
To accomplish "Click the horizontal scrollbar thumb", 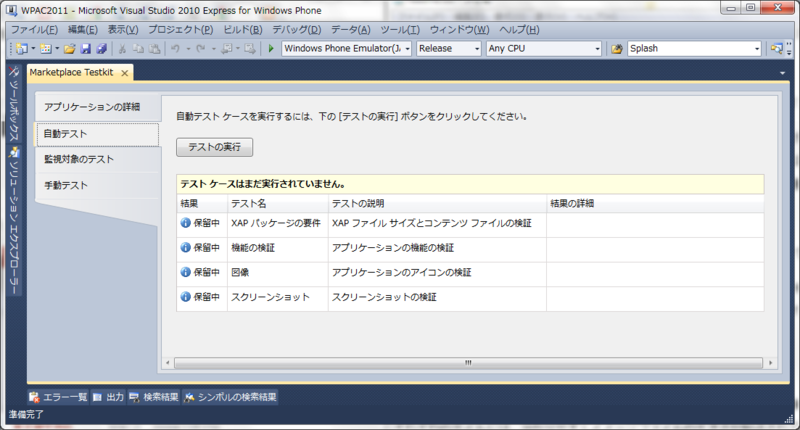I will pos(468,363).
